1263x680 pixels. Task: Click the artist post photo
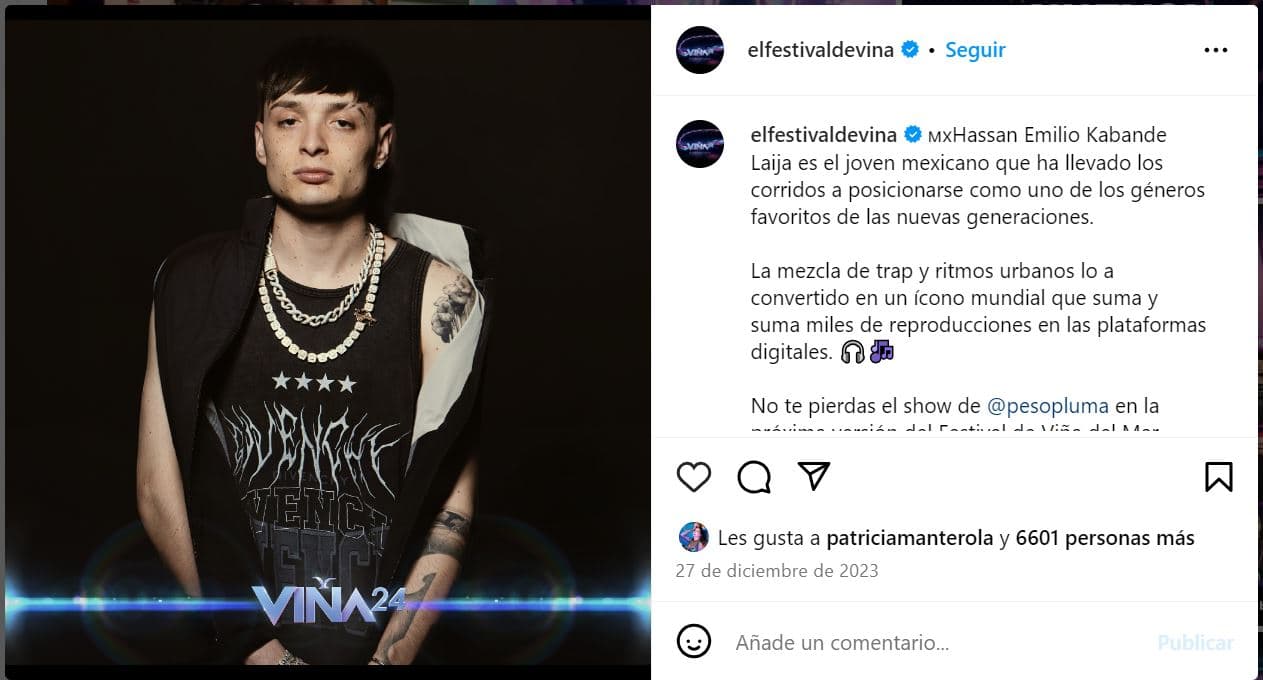click(x=328, y=342)
